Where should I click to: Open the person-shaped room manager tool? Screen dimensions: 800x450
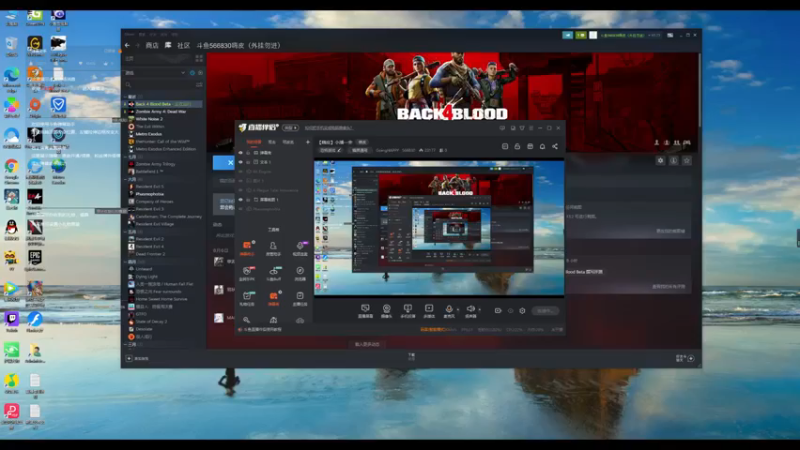pyautogui.click(x=273, y=248)
